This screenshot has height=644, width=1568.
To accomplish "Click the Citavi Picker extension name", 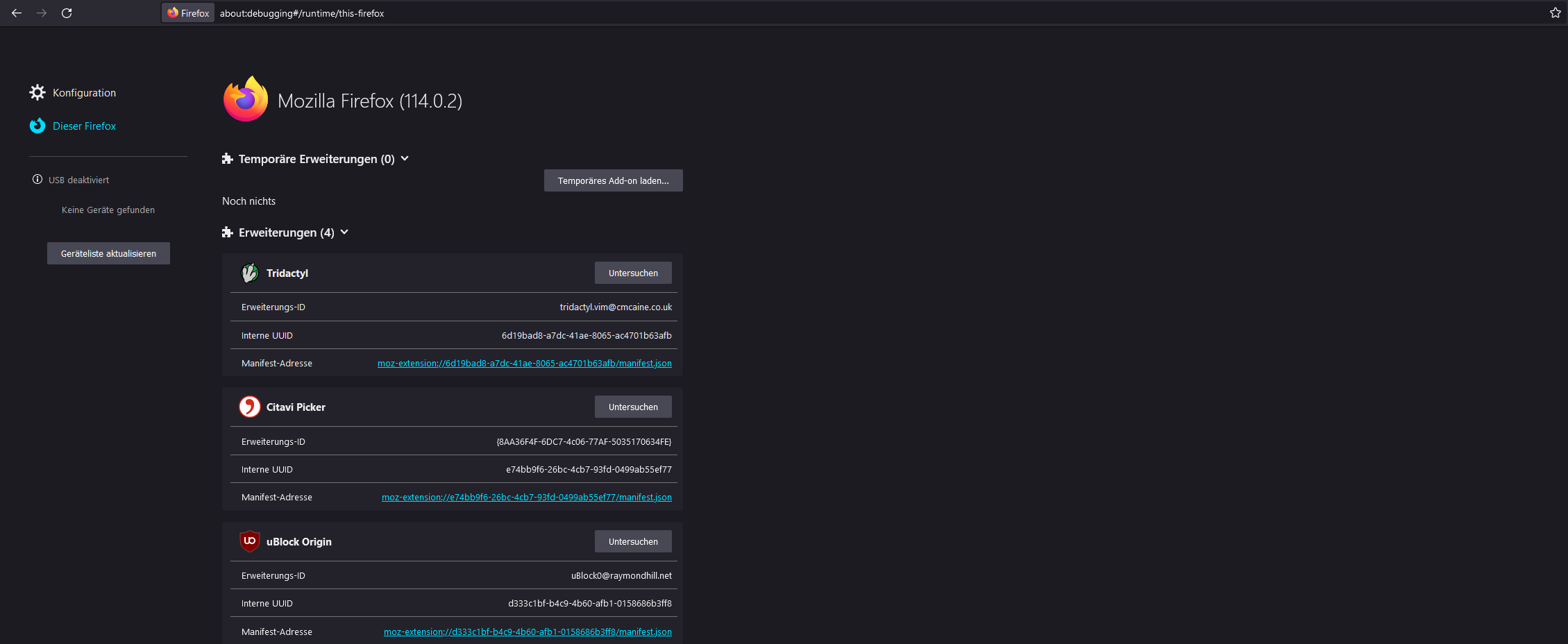I will (296, 407).
